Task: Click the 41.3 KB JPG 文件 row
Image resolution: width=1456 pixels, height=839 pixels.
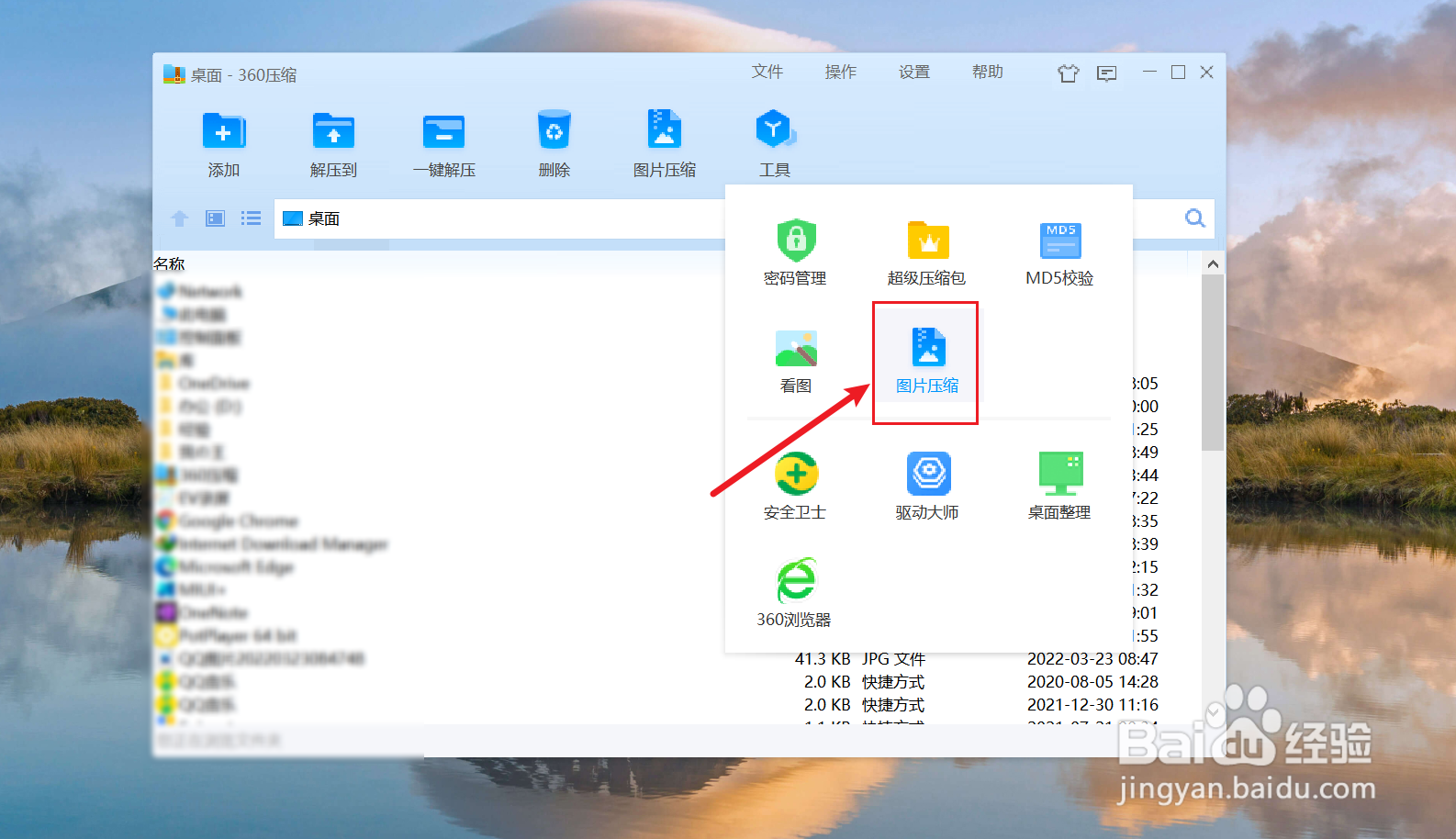Action: point(656,659)
